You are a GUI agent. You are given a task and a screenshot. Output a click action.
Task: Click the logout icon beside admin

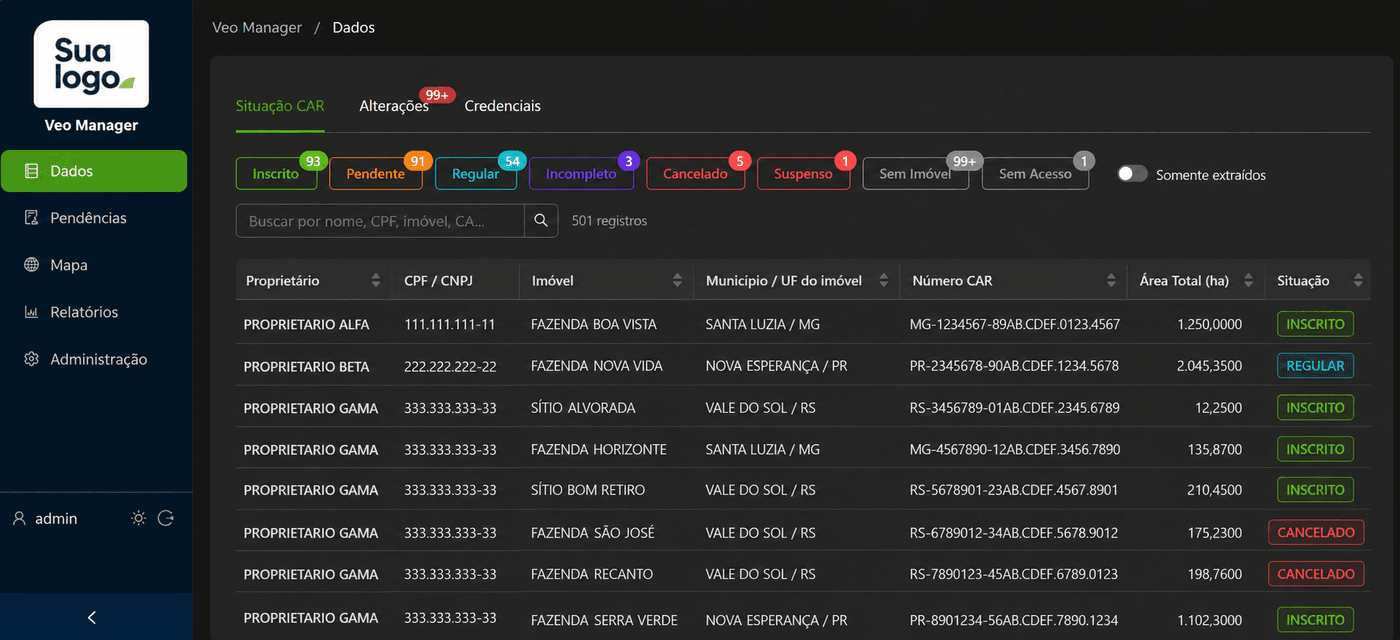pos(166,519)
